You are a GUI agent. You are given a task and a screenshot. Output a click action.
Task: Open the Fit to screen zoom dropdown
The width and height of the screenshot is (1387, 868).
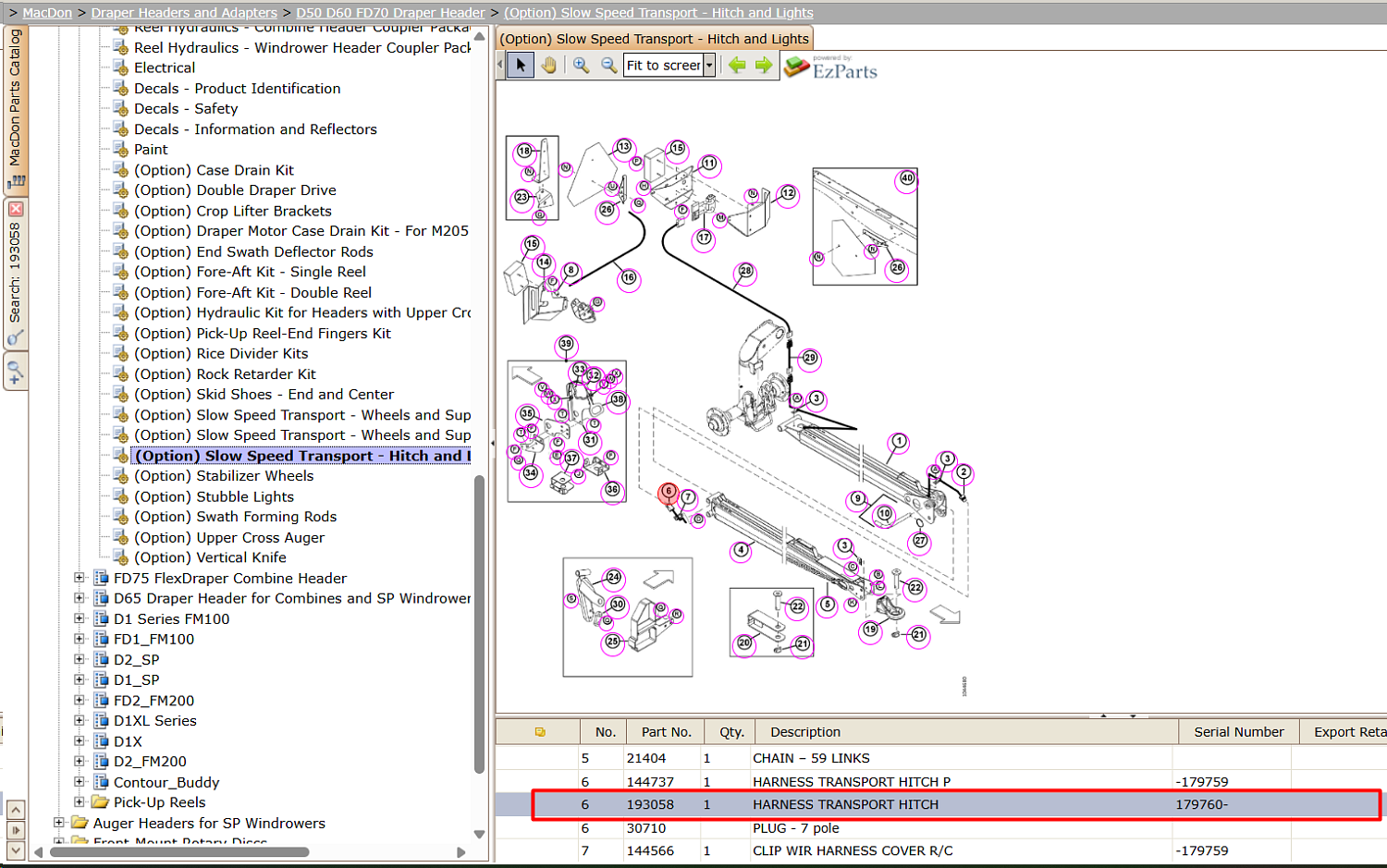click(709, 65)
